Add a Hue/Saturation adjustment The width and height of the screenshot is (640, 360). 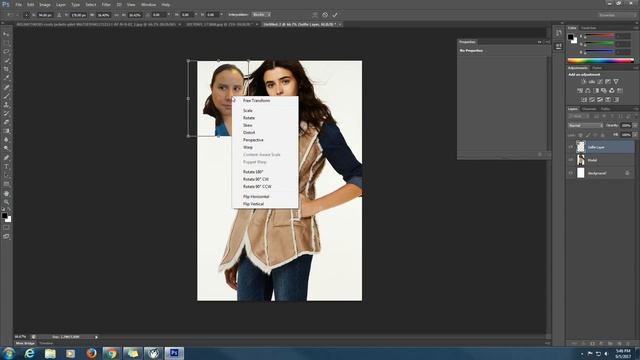[580, 91]
